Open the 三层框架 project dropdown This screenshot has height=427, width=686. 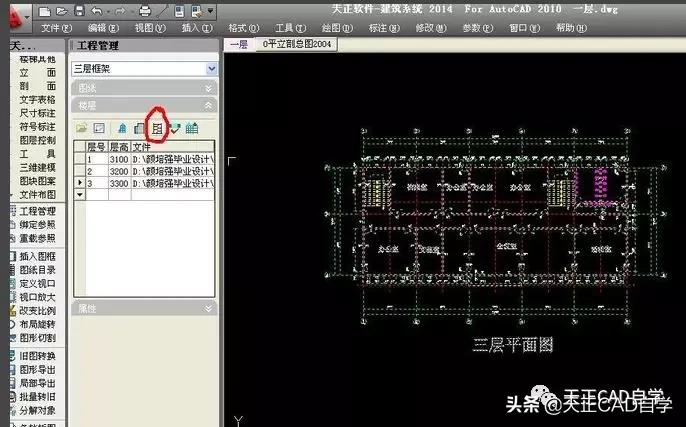tap(211, 69)
